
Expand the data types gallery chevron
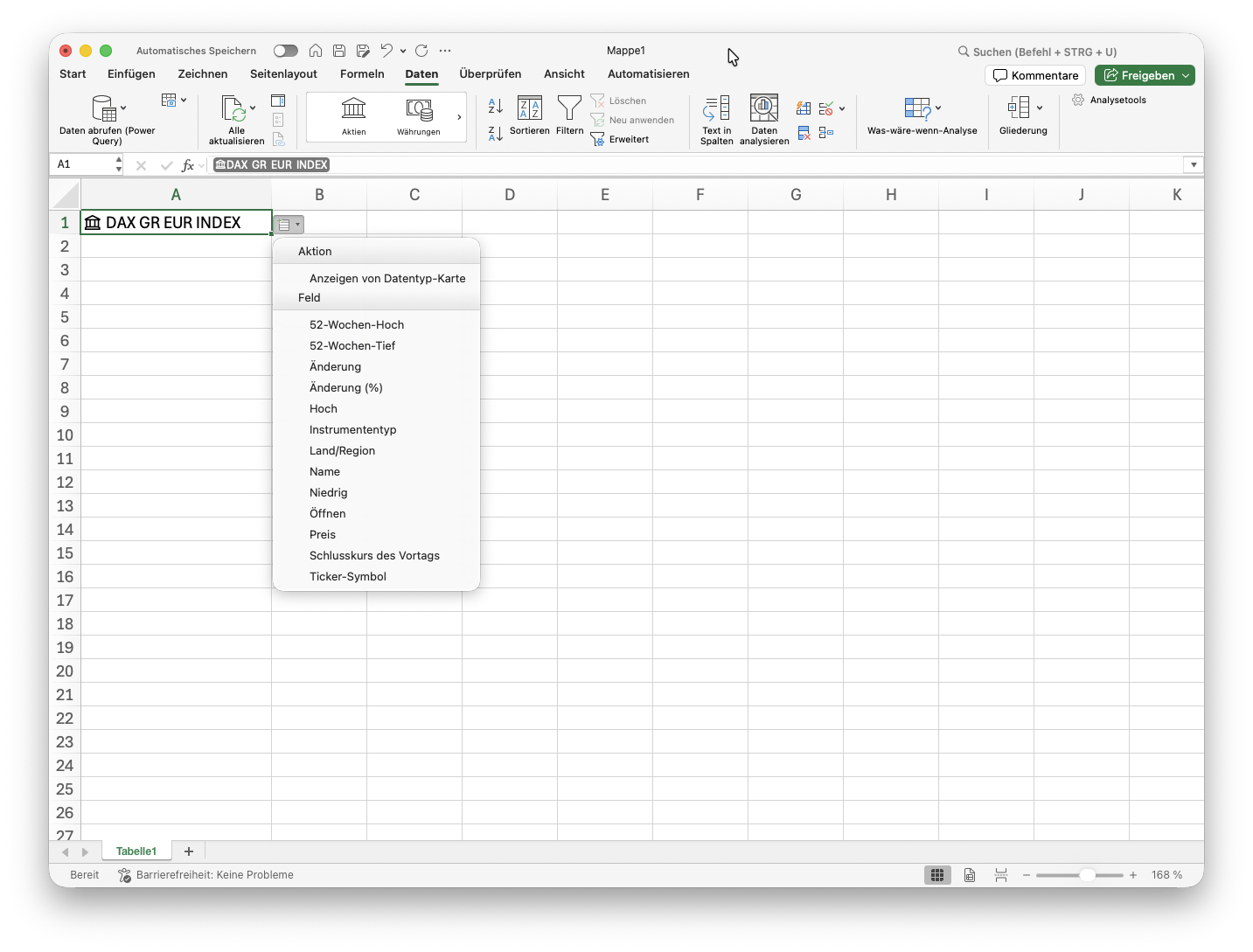click(459, 117)
